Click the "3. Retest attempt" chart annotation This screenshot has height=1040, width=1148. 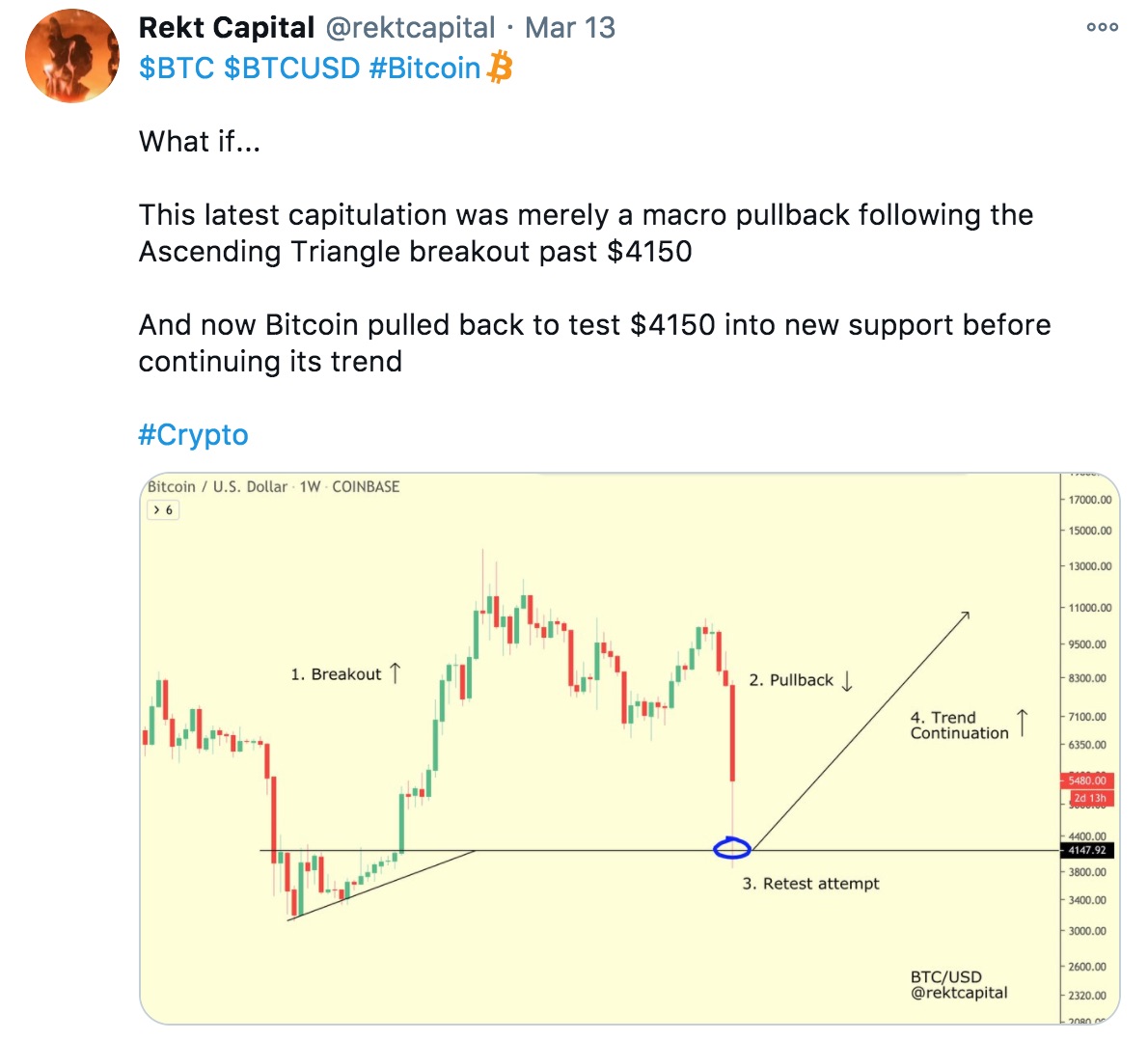[810, 884]
